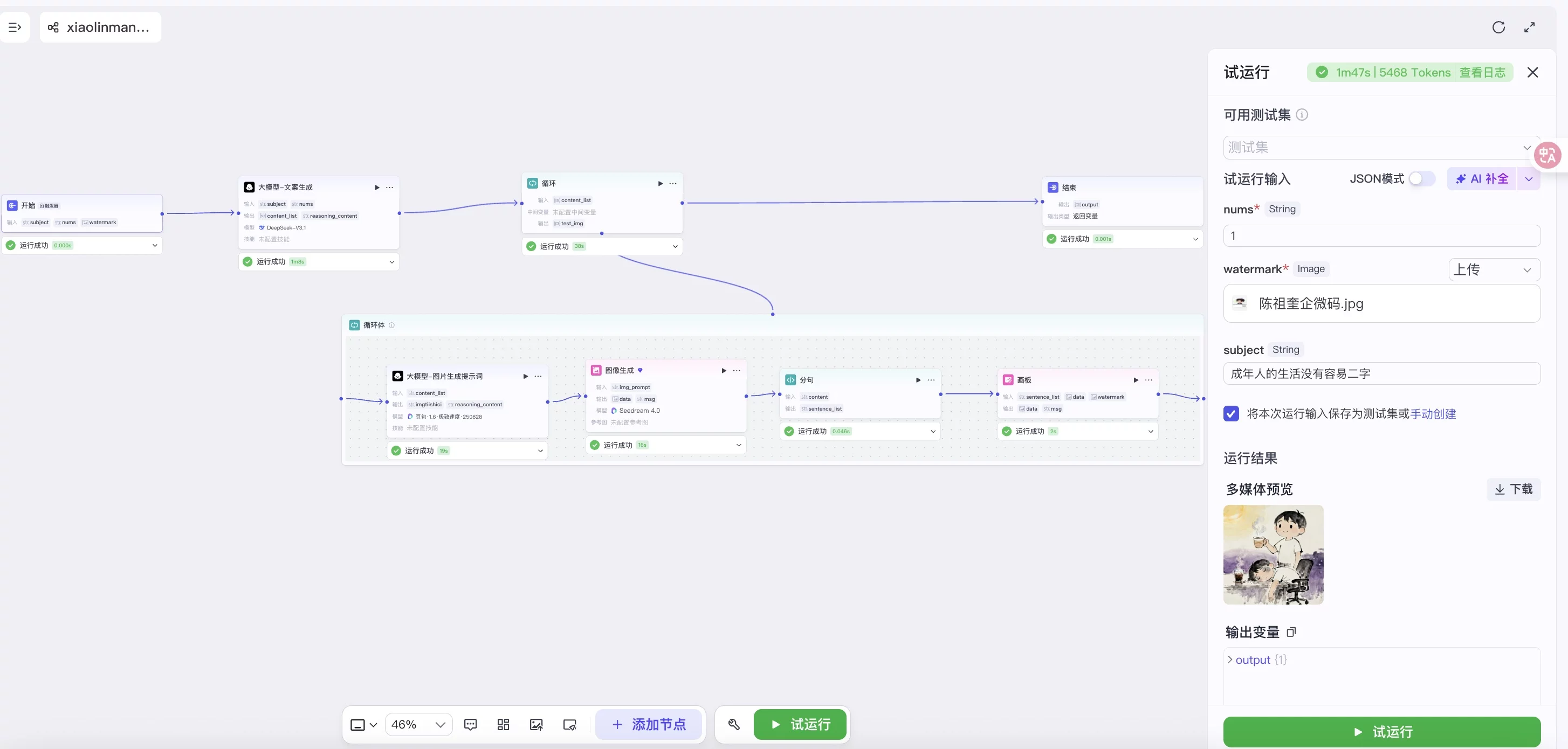
Task: Expand the 循环 node run result
Action: click(675, 246)
